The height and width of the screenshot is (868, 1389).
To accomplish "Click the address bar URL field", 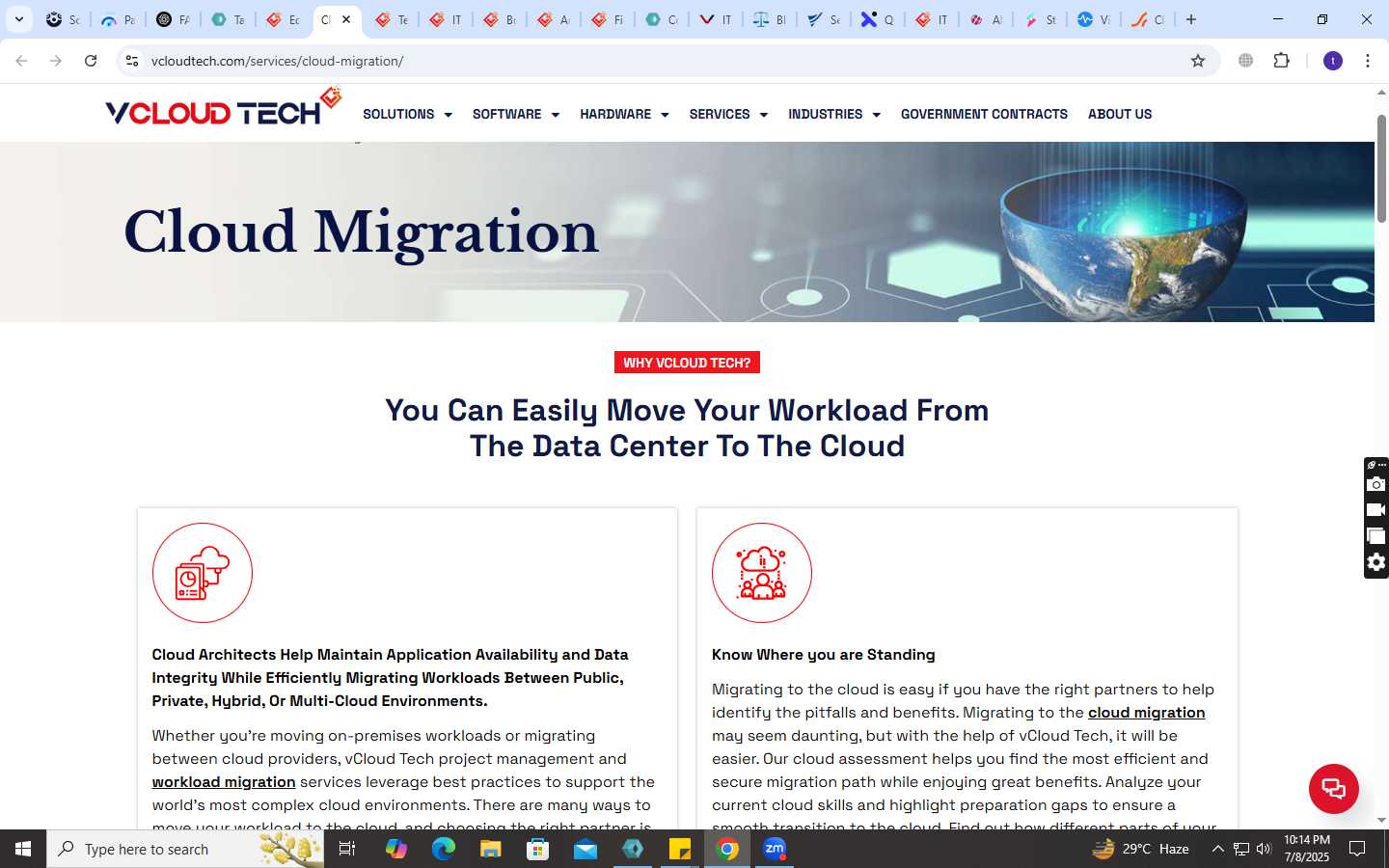I will click(x=666, y=61).
